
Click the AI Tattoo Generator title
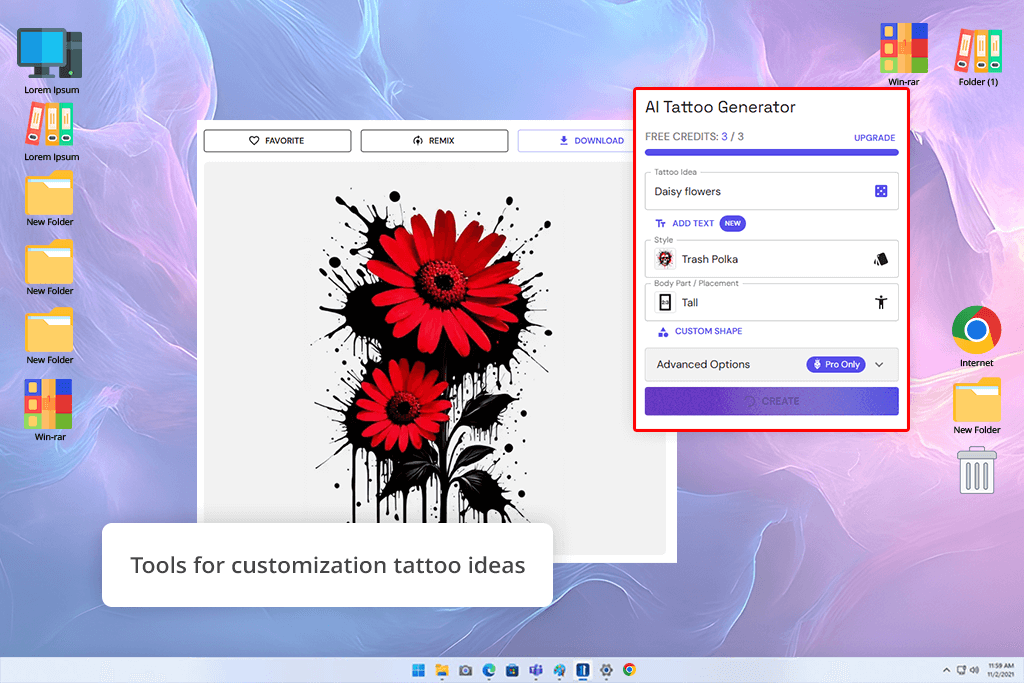click(720, 107)
